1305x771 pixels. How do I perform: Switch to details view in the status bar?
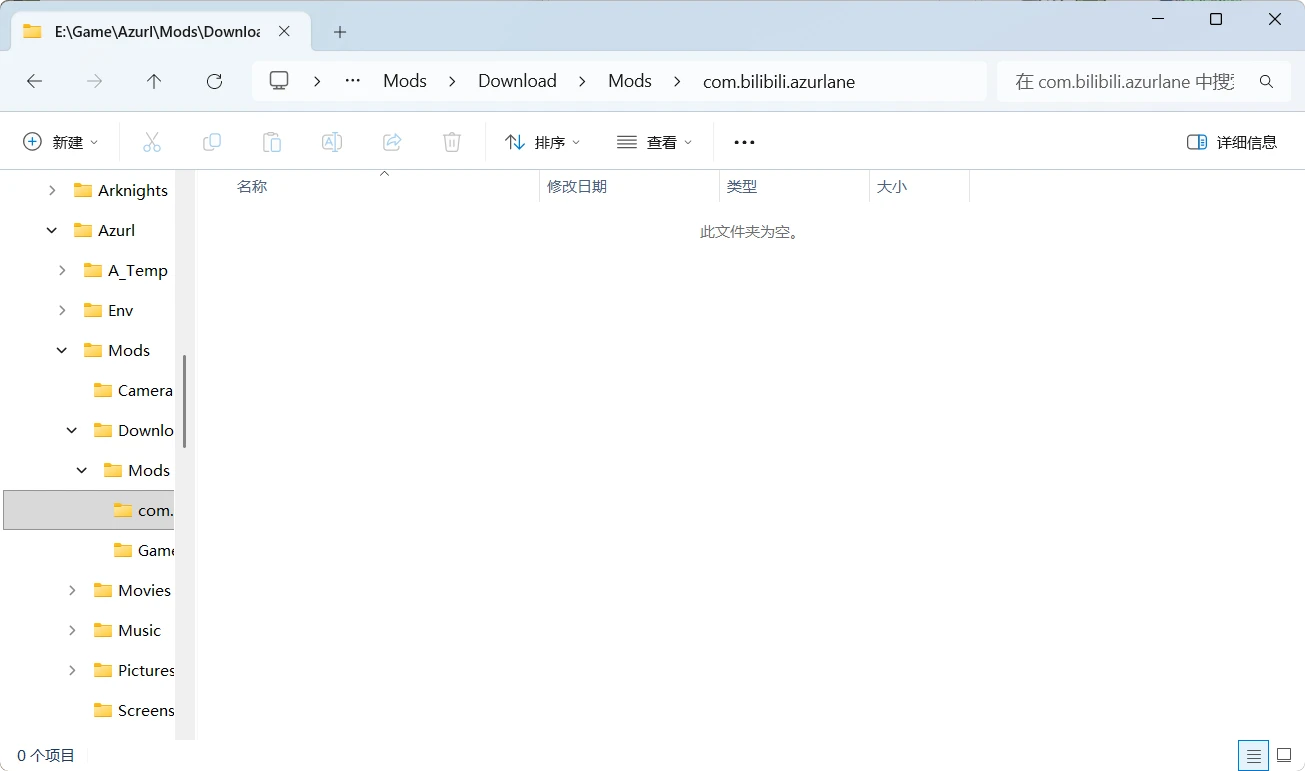(x=1253, y=755)
